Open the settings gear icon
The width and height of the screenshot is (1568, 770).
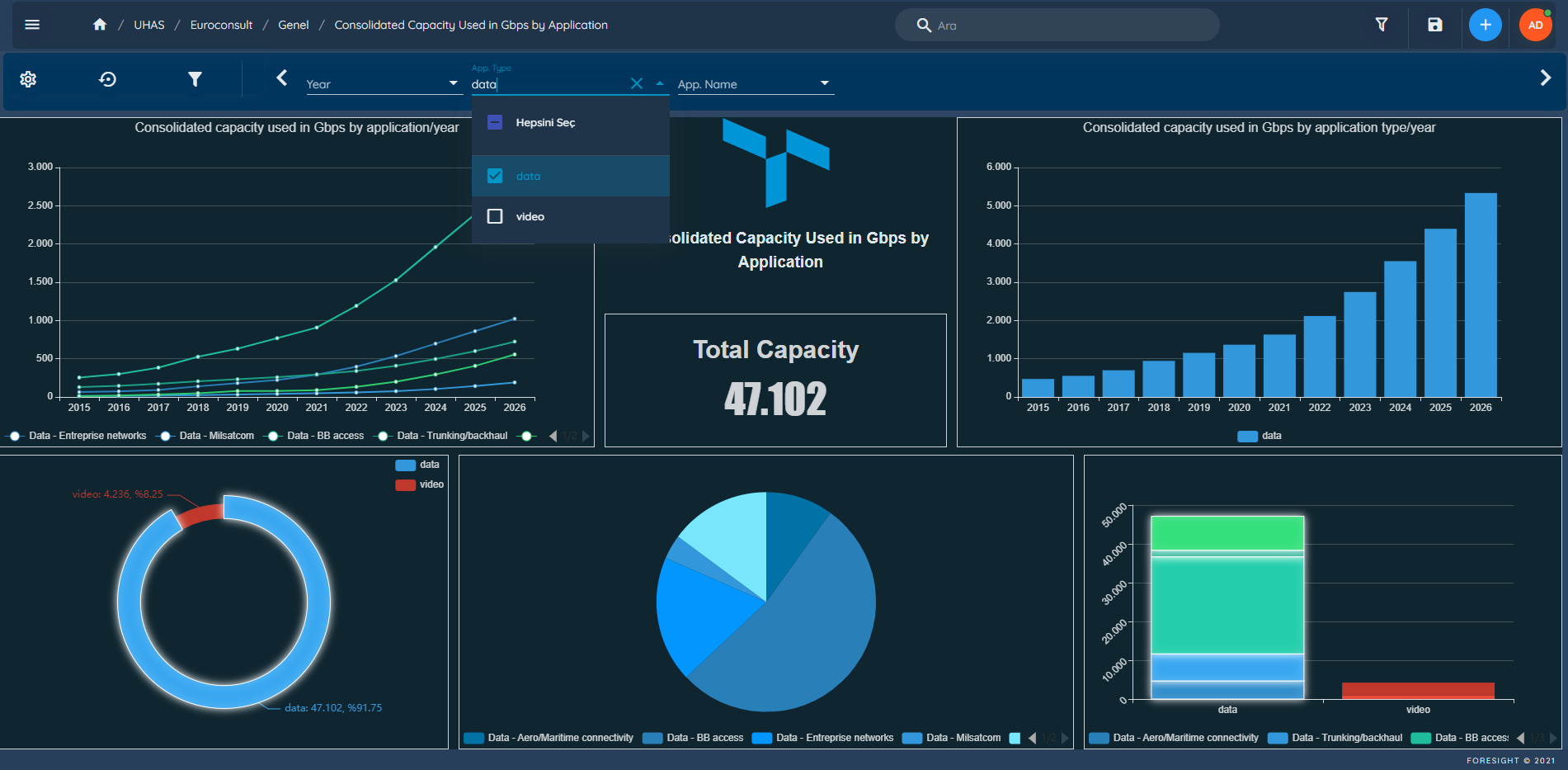tap(28, 79)
